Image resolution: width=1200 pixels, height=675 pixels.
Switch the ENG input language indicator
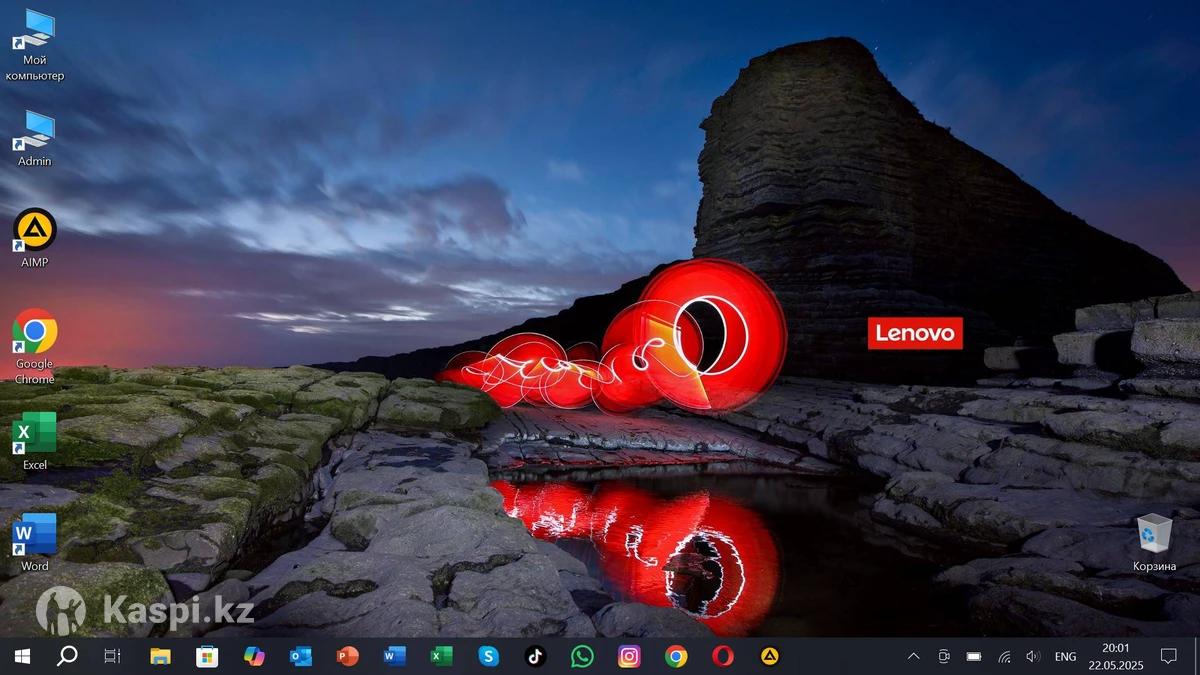coord(1065,656)
